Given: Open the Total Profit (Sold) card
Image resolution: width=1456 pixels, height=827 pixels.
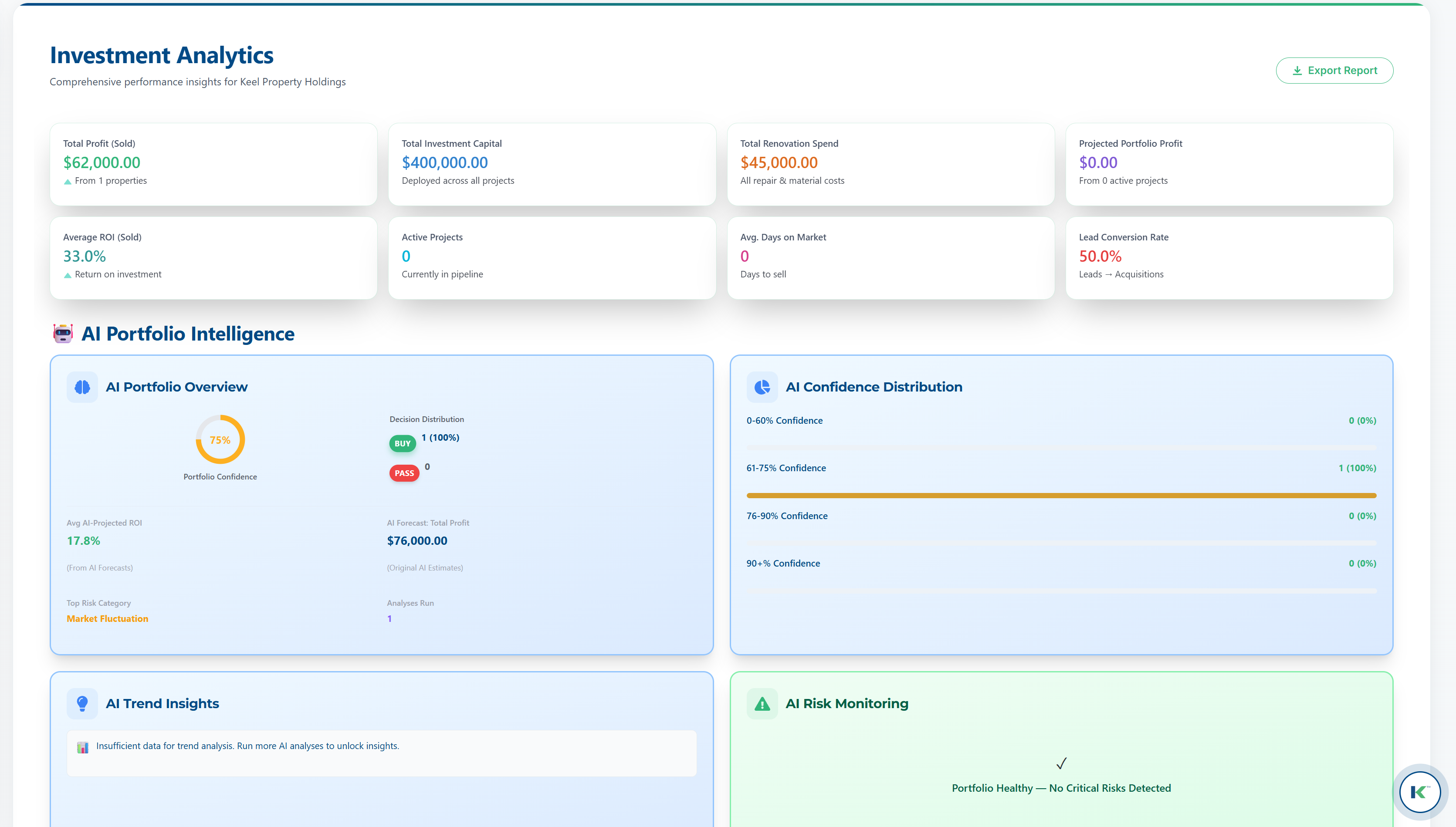Looking at the screenshot, I should point(213,164).
